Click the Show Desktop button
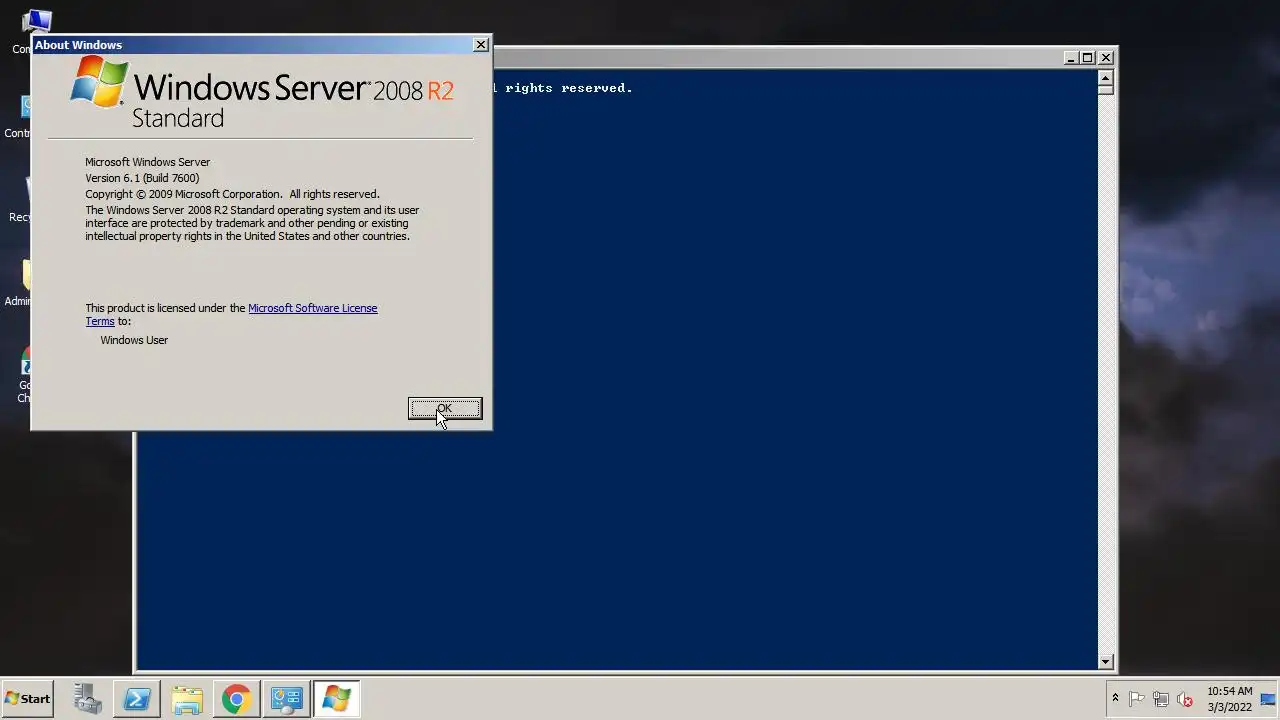The image size is (1280, 720). pyautogui.click(x=1269, y=699)
